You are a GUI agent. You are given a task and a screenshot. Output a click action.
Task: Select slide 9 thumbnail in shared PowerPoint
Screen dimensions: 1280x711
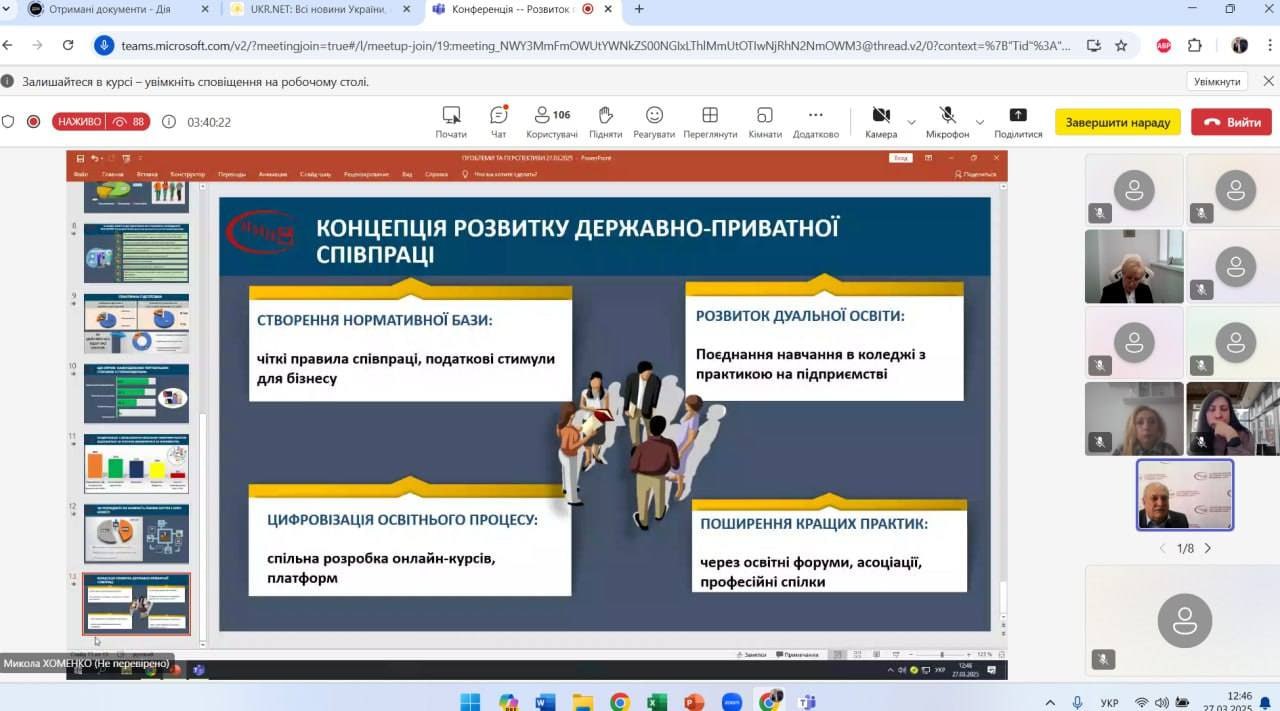tap(136, 323)
